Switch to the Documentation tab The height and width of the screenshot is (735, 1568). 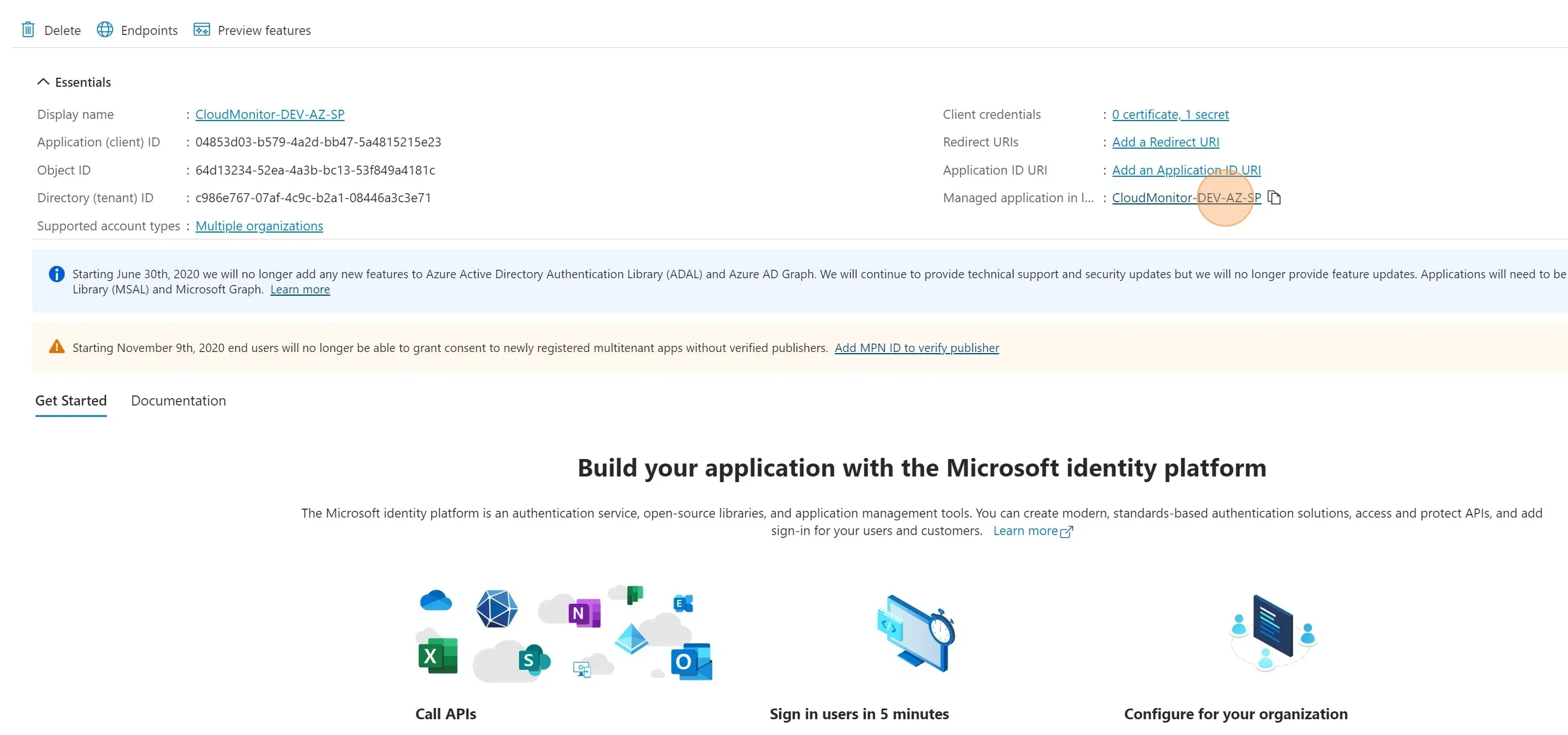click(178, 400)
